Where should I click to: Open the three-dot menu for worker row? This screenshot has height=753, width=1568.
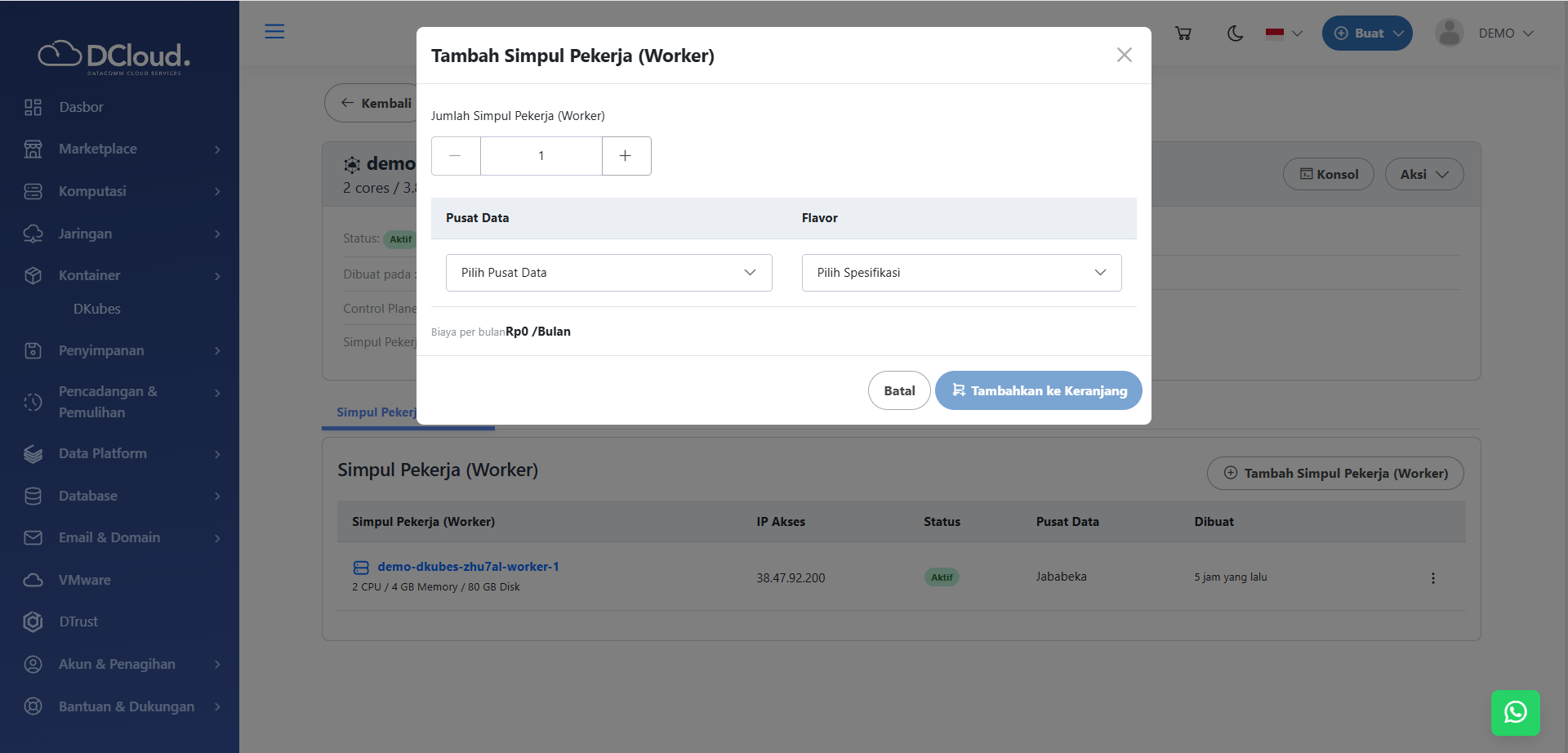coord(1432,578)
